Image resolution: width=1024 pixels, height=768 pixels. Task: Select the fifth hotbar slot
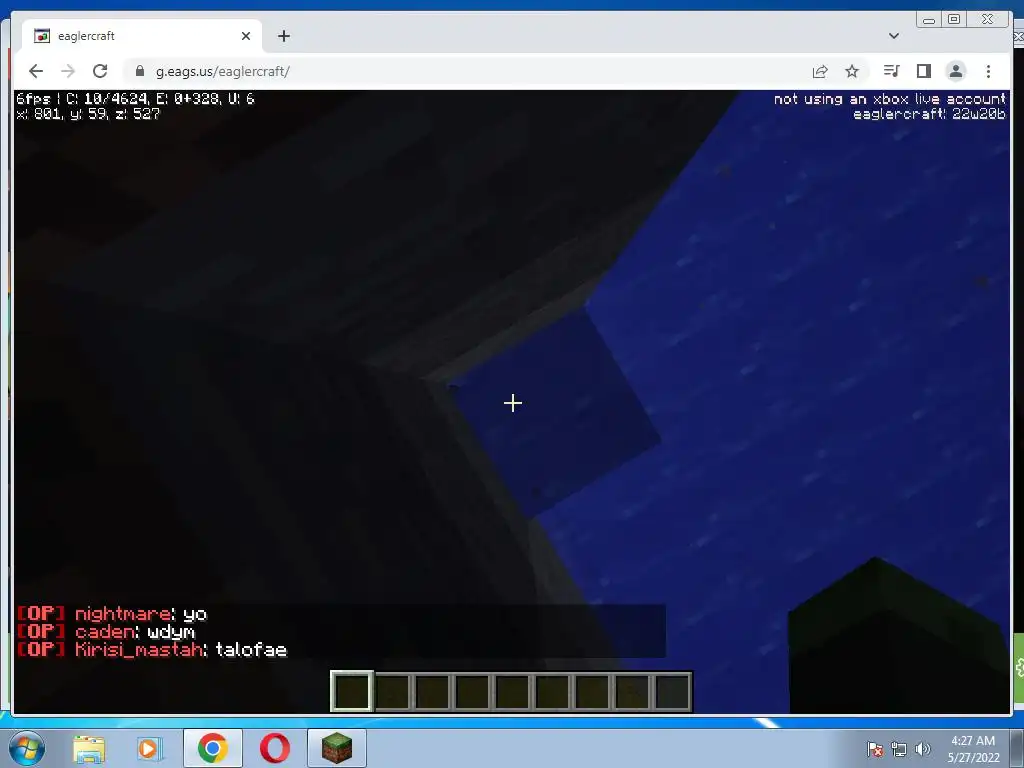tap(512, 692)
